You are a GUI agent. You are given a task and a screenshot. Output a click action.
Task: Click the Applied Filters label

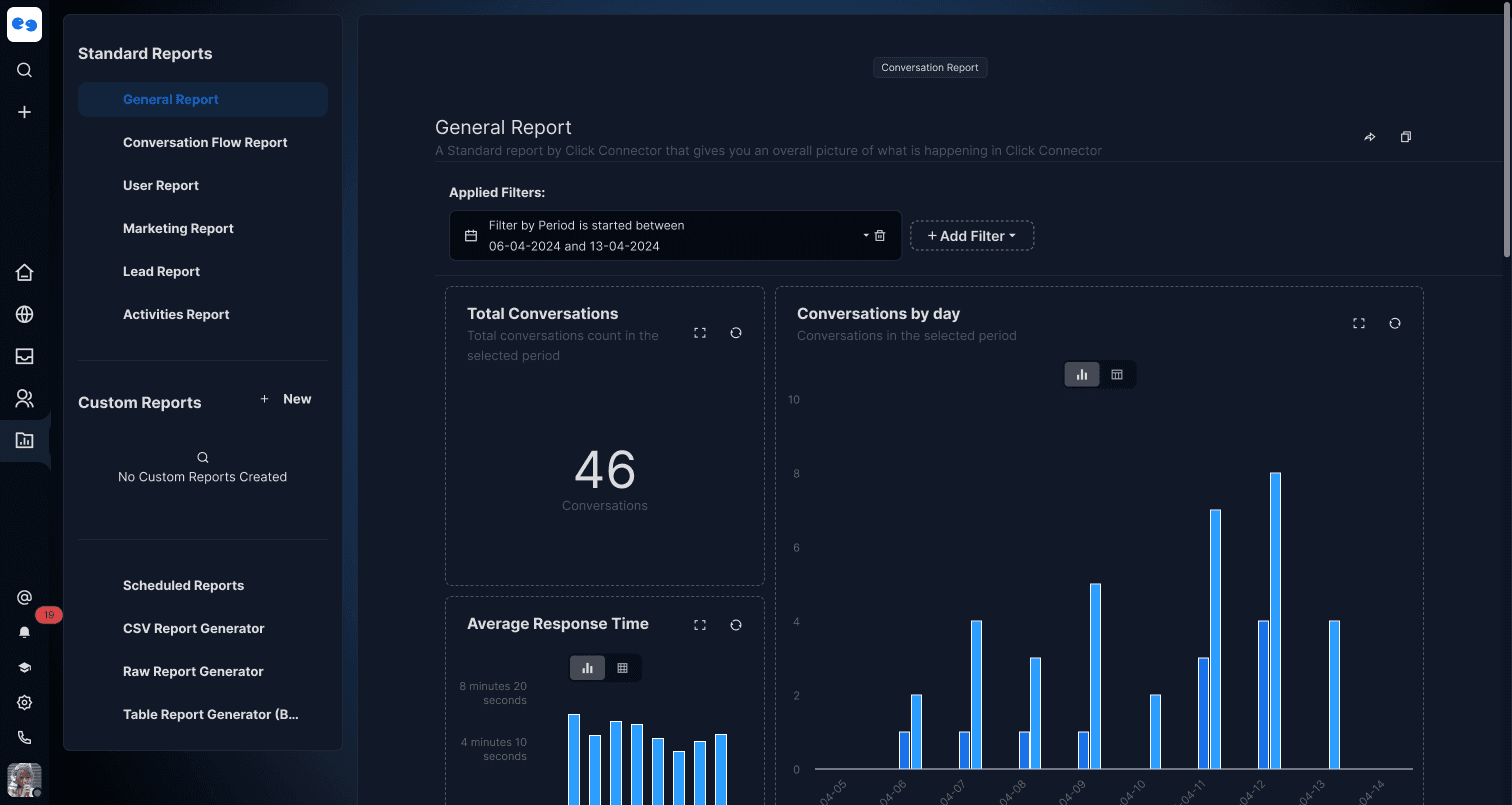497,193
